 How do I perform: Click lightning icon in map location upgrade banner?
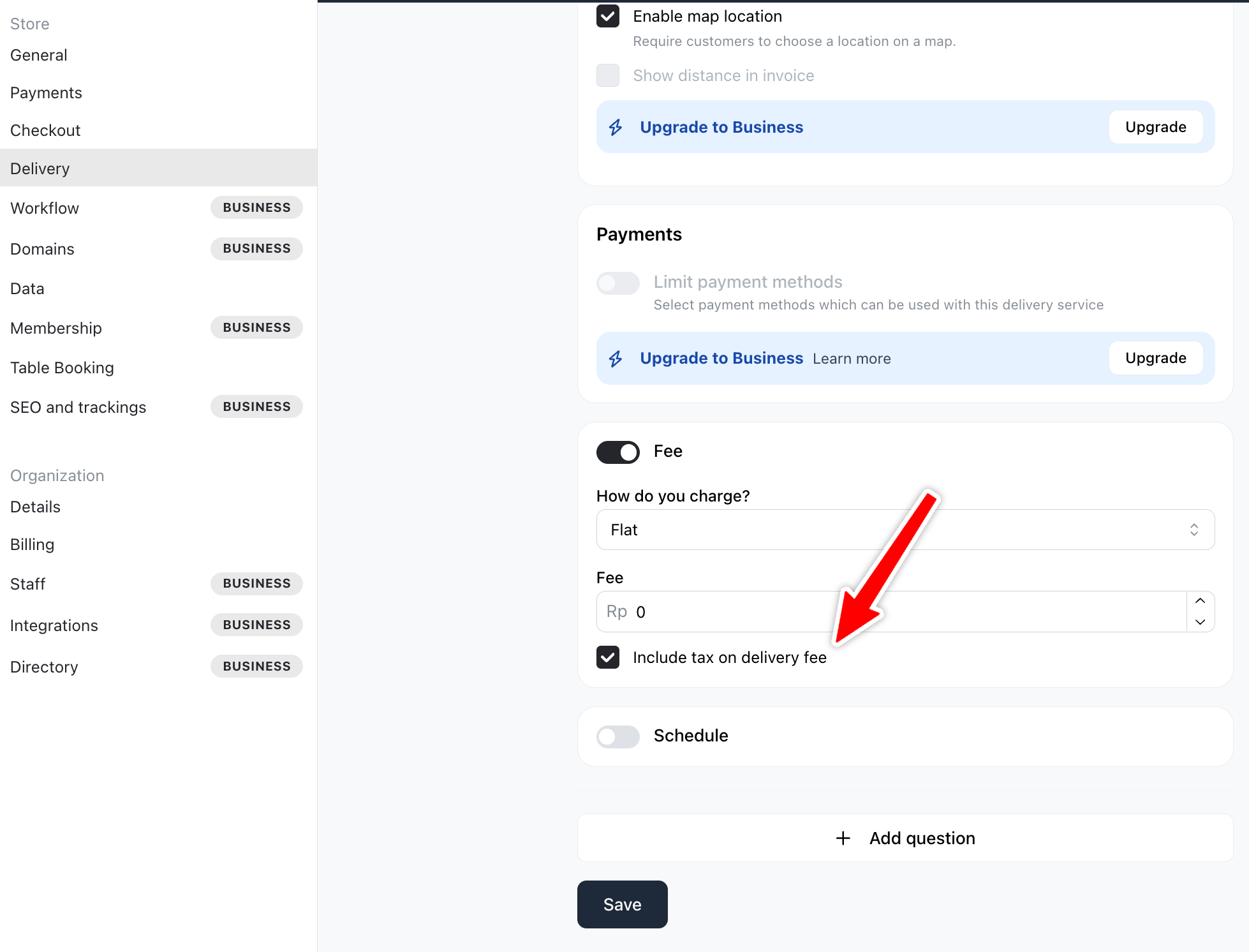pos(616,128)
